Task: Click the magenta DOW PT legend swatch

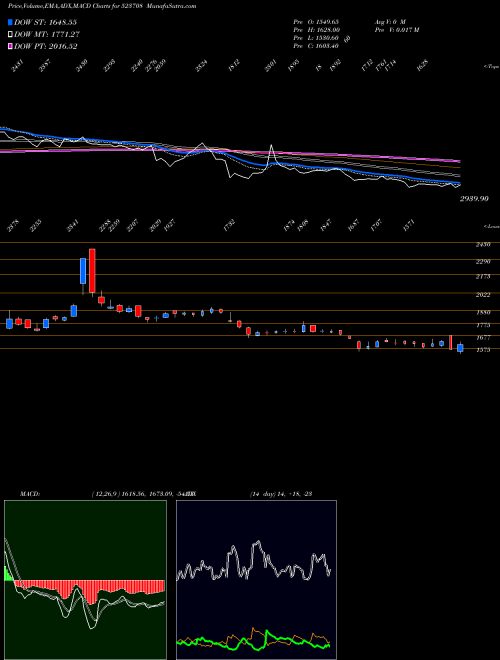Action: point(11,46)
